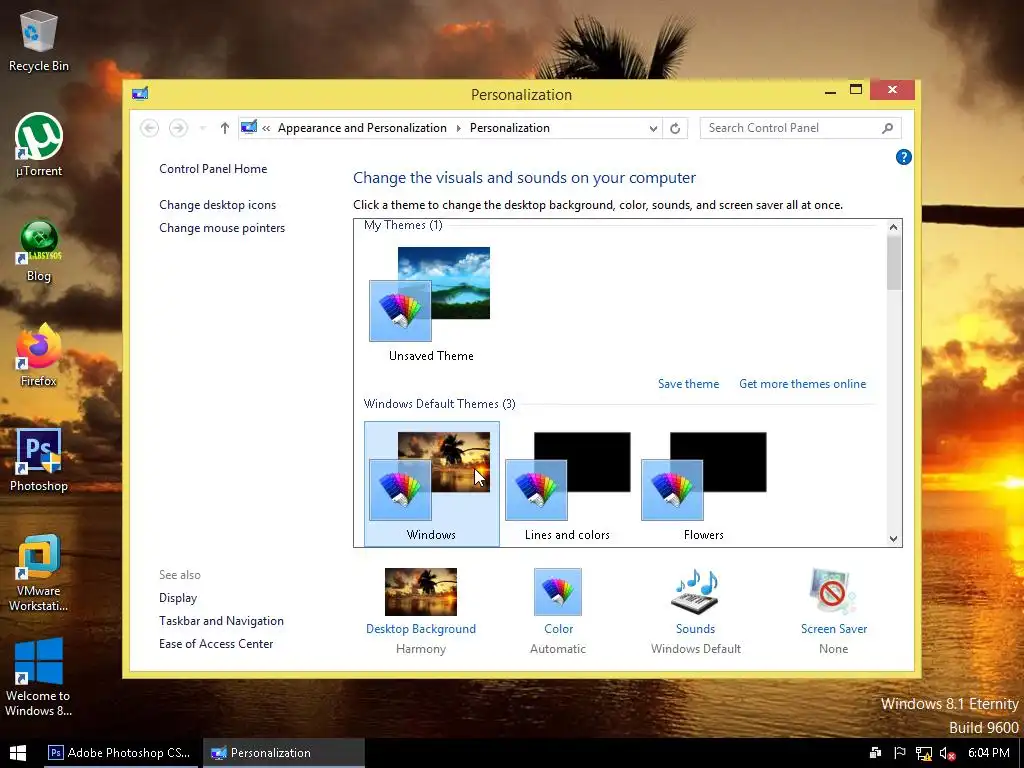Click the theme list scrollbar thumb
The height and width of the screenshot is (768, 1024).
[893, 263]
